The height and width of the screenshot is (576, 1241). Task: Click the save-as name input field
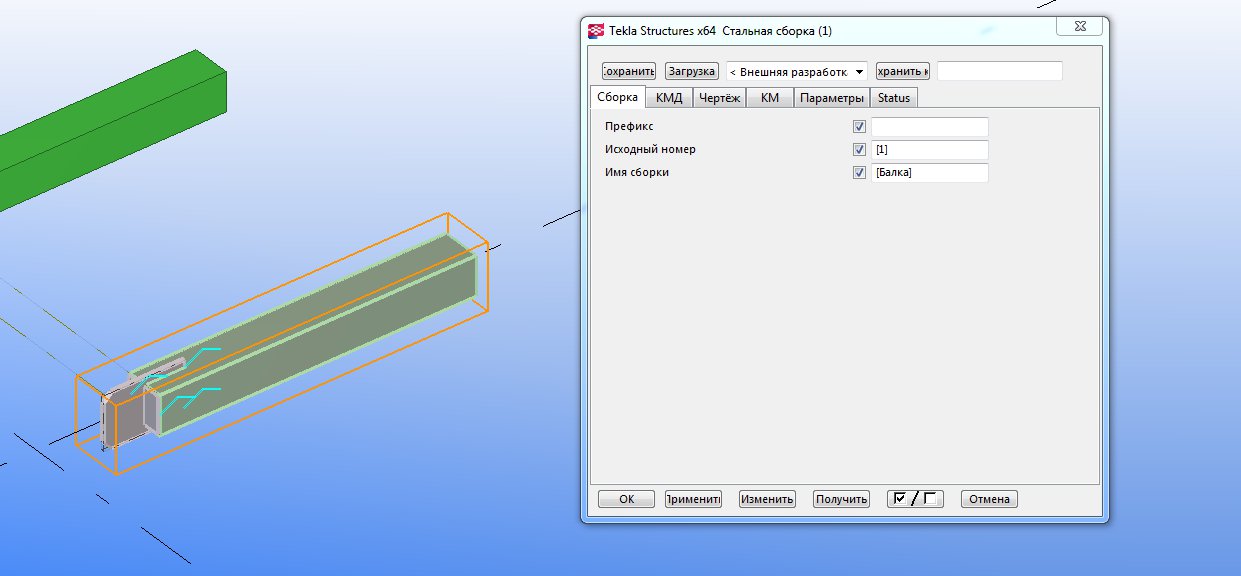pos(1000,71)
